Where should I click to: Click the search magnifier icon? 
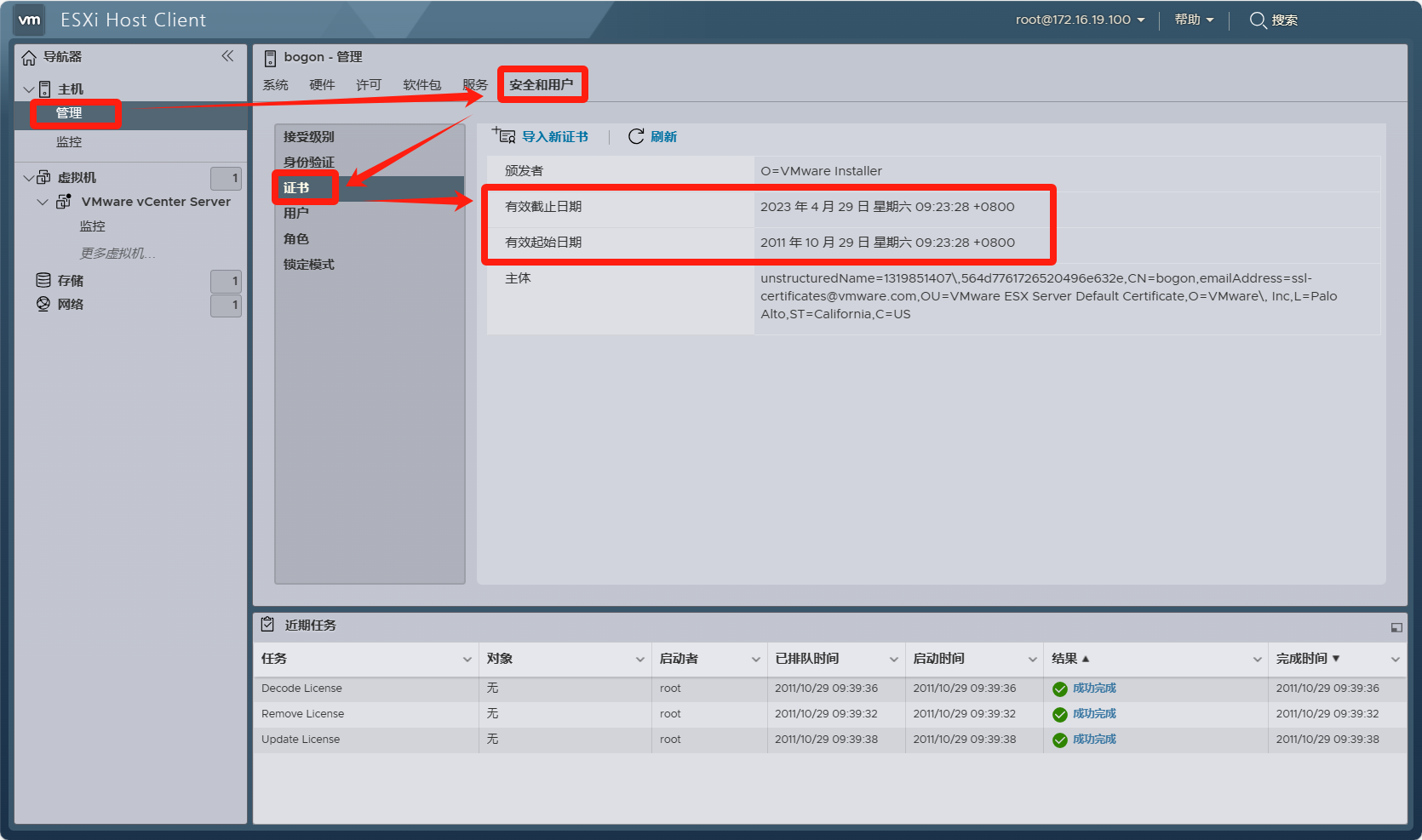(x=1258, y=20)
